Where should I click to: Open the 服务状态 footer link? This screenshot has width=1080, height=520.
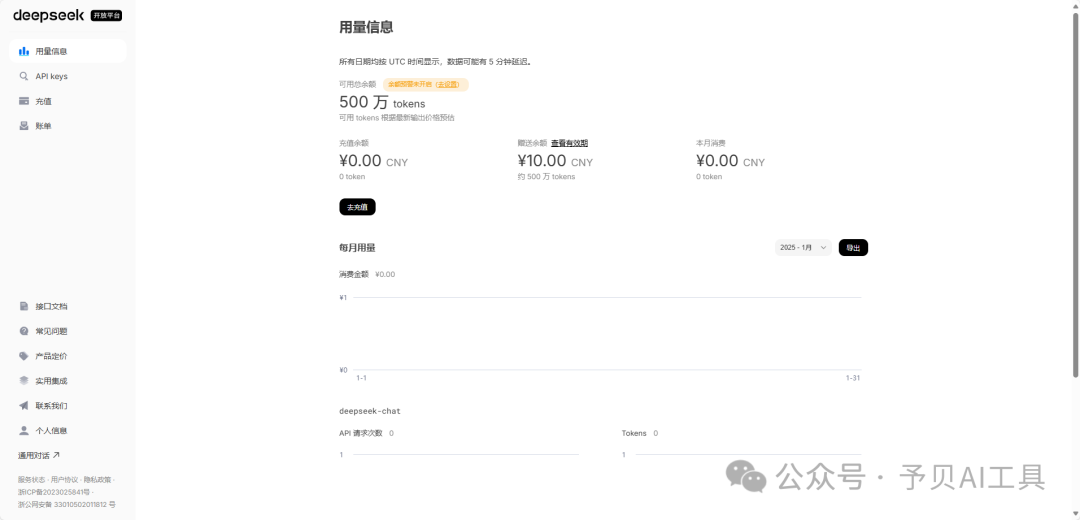[x=31, y=480]
